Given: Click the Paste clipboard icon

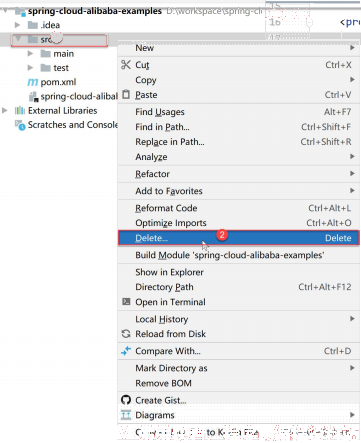Looking at the screenshot, I should pyautogui.click(x=126, y=95).
